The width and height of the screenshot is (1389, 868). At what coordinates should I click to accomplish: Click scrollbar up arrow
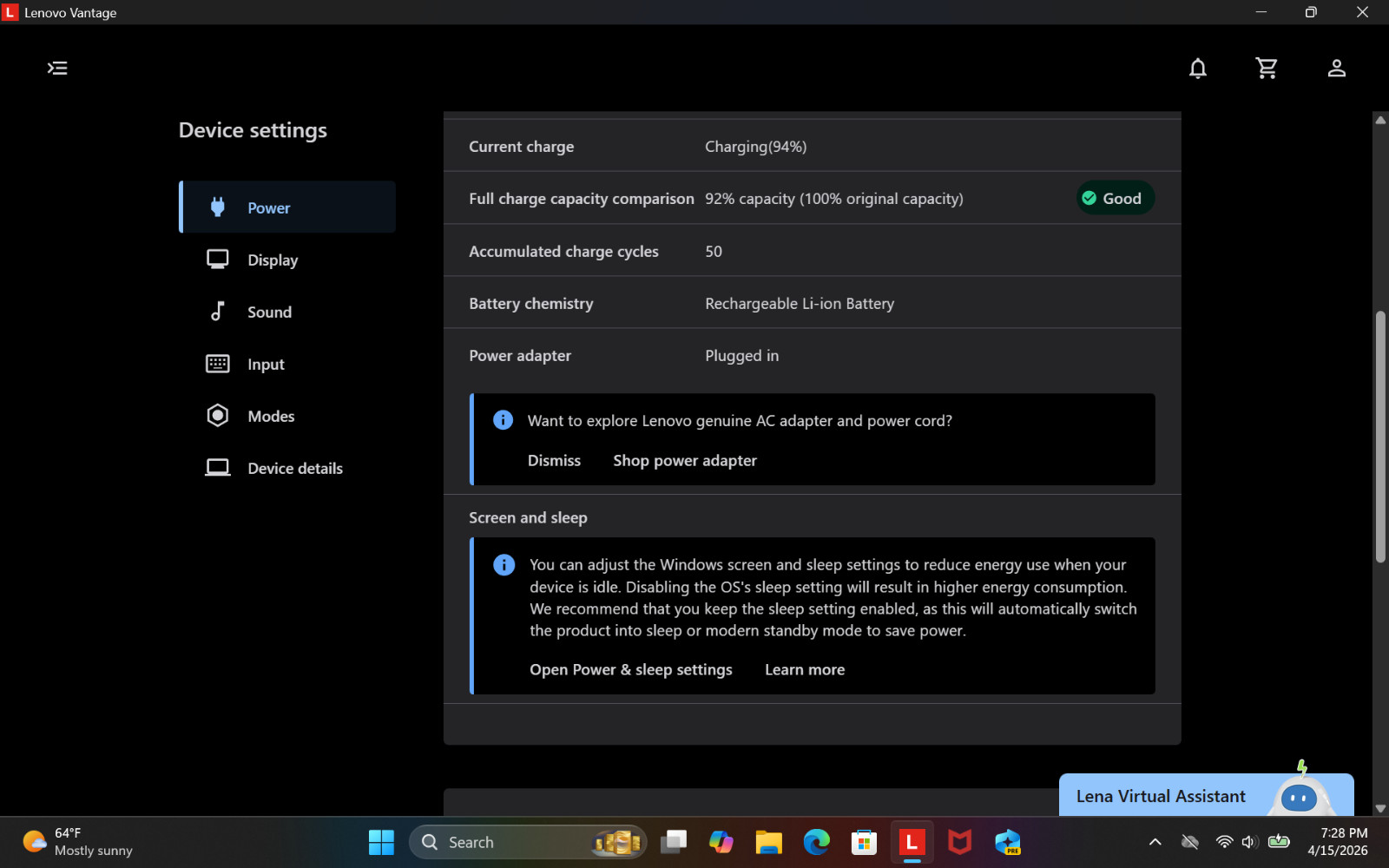[x=1380, y=120]
